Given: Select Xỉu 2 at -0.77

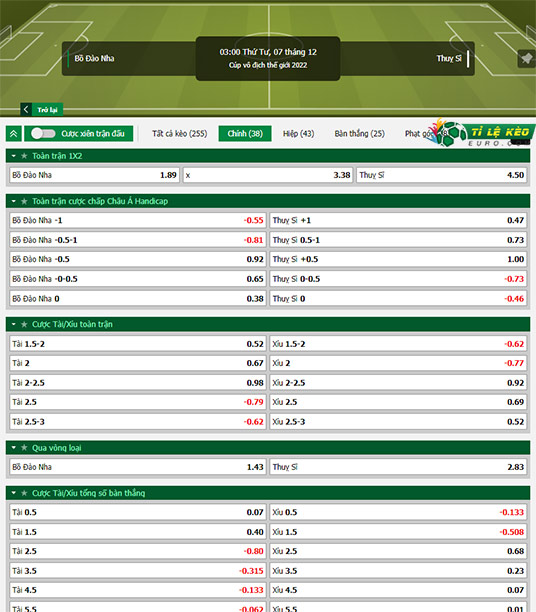Looking at the screenshot, I should (x=398, y=363).
